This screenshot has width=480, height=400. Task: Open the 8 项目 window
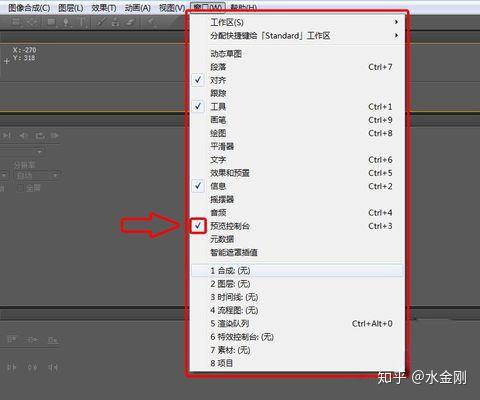[297, 363]
